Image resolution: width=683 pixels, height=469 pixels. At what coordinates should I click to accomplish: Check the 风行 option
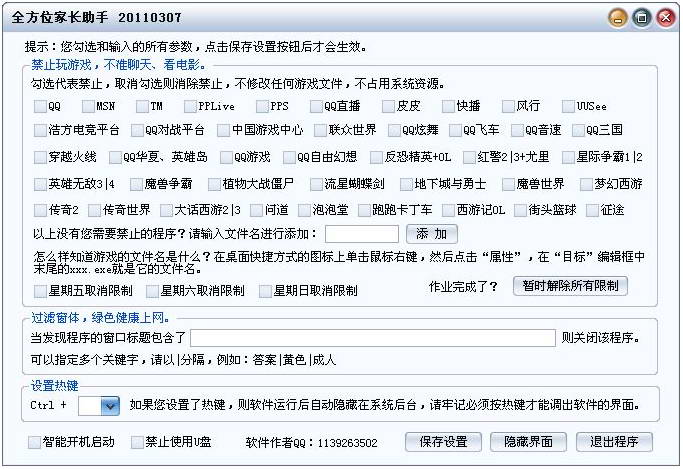pos(508,106)
